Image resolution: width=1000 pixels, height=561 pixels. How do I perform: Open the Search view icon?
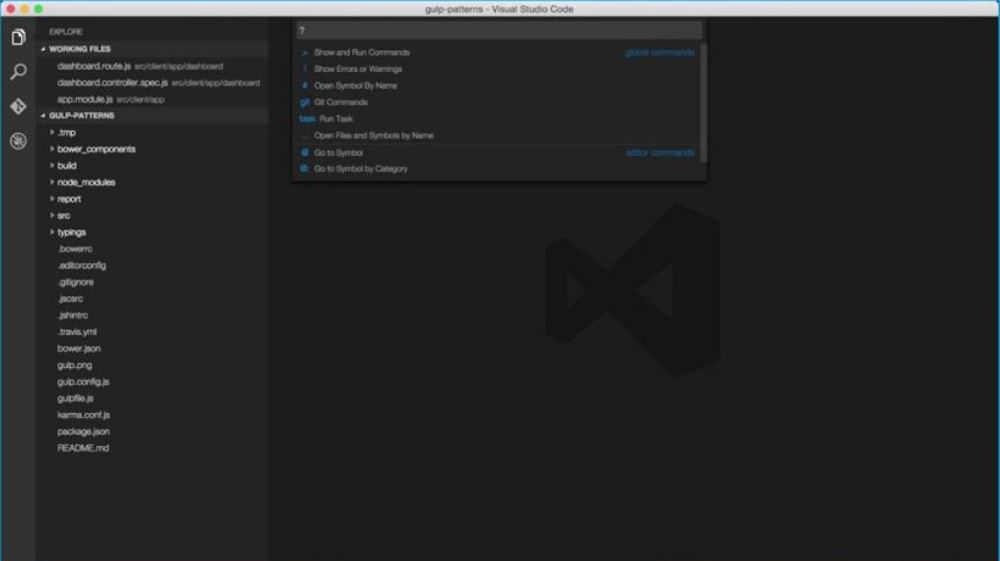coord(18,71)
